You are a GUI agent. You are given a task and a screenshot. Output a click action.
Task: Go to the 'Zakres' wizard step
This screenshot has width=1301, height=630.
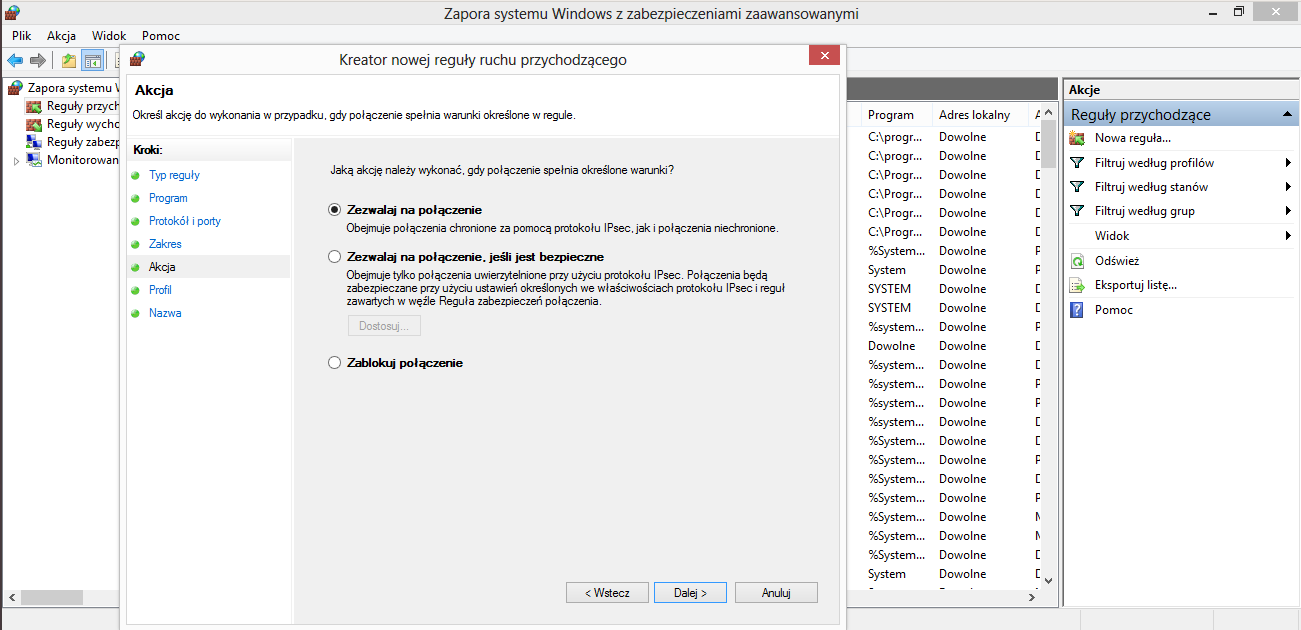tap(165, 244)
